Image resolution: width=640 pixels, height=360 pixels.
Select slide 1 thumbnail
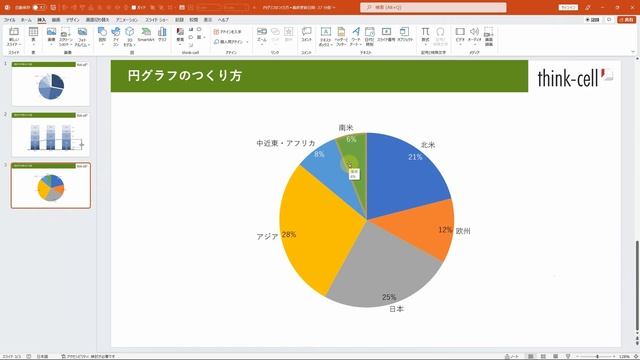(x=51, y=84)
